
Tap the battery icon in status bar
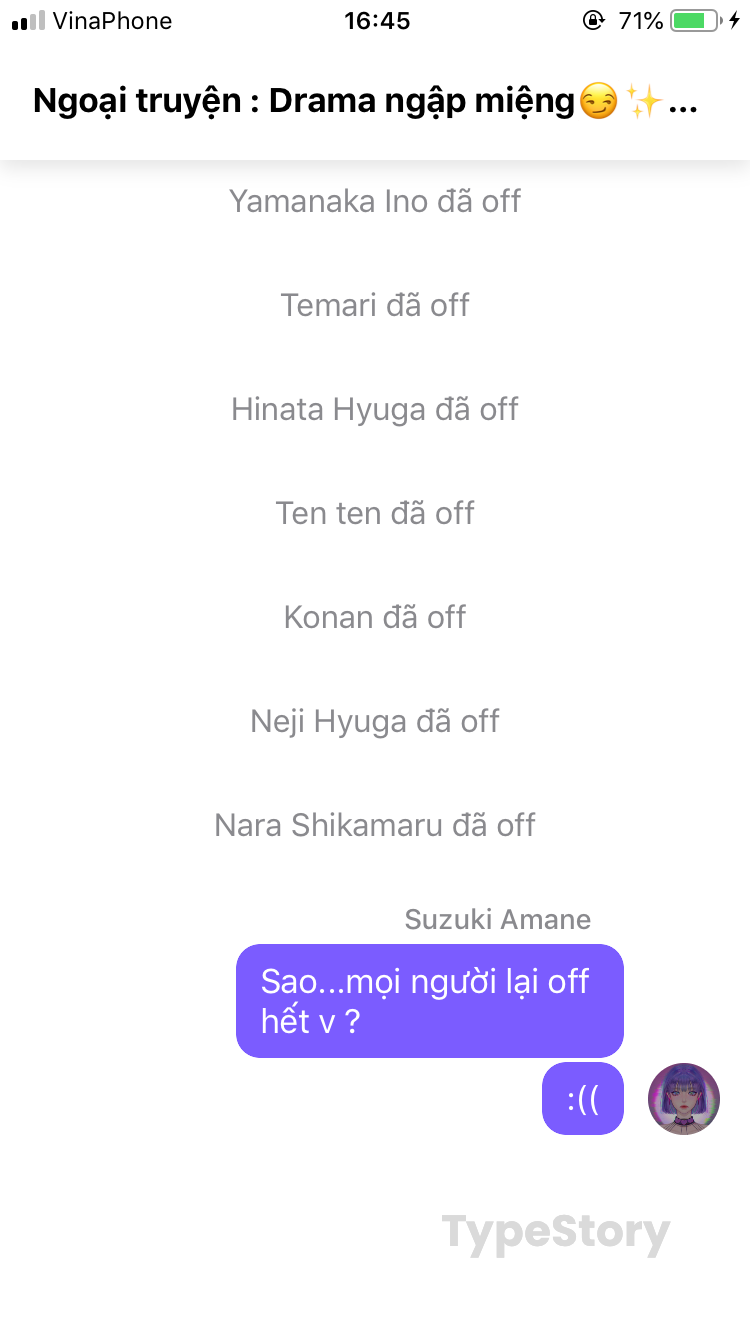(695, 20)
